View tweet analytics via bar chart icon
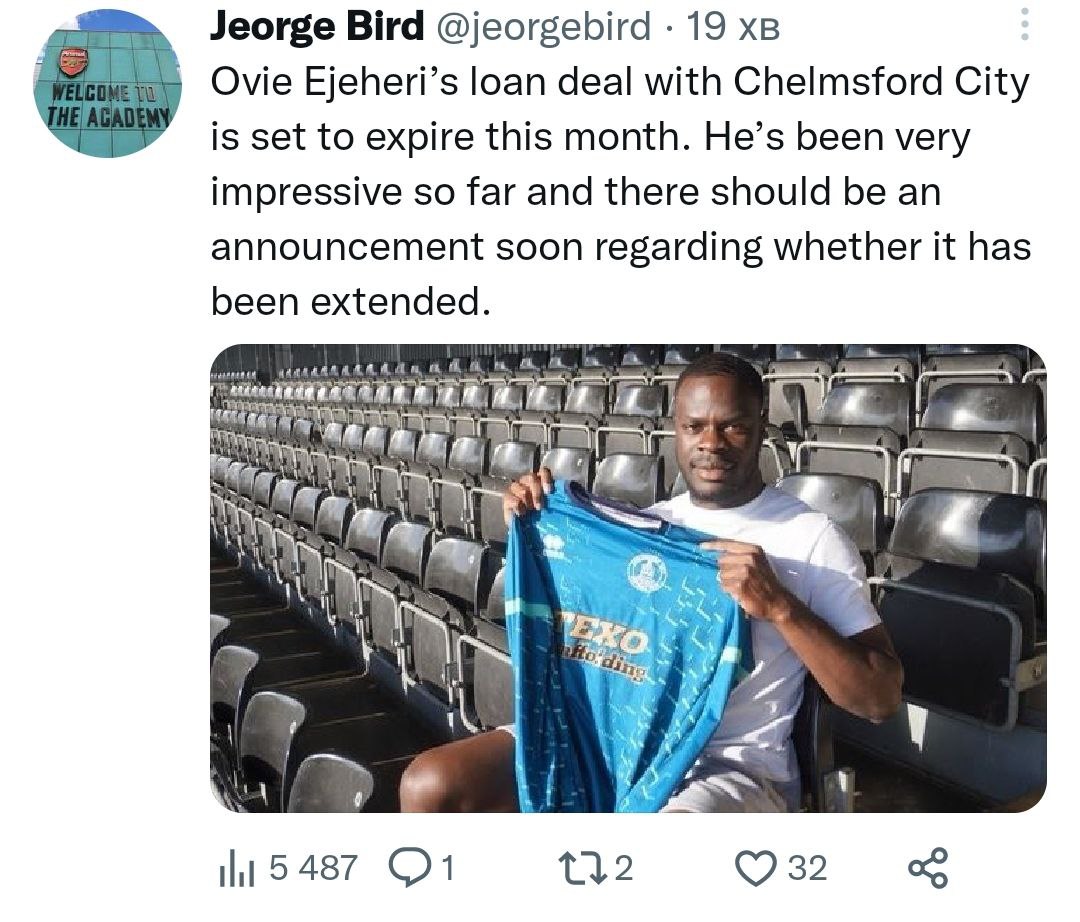 [x=234, y=868]
